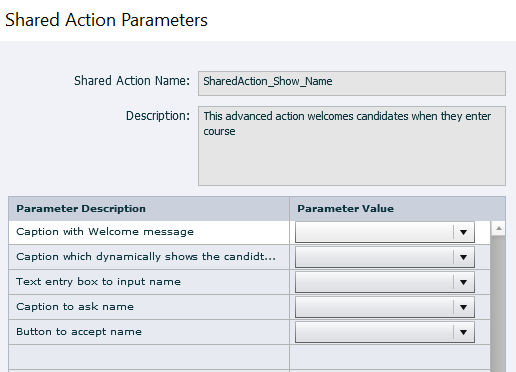Click arrow icon in Welcome message combo box
516x372 pixels.
(x=463, y=232)
